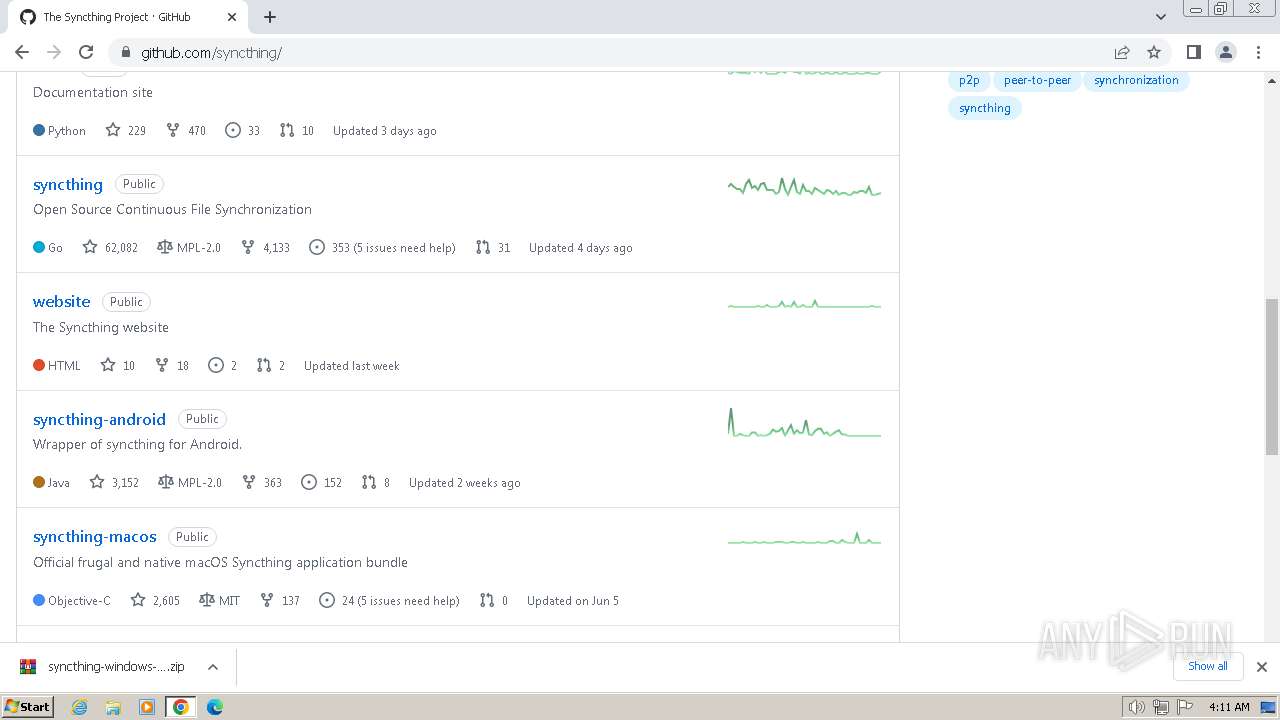This screenshot has width=1280, height=720.
Task: Share this page icon in address bar
Action: point(1122,52)
